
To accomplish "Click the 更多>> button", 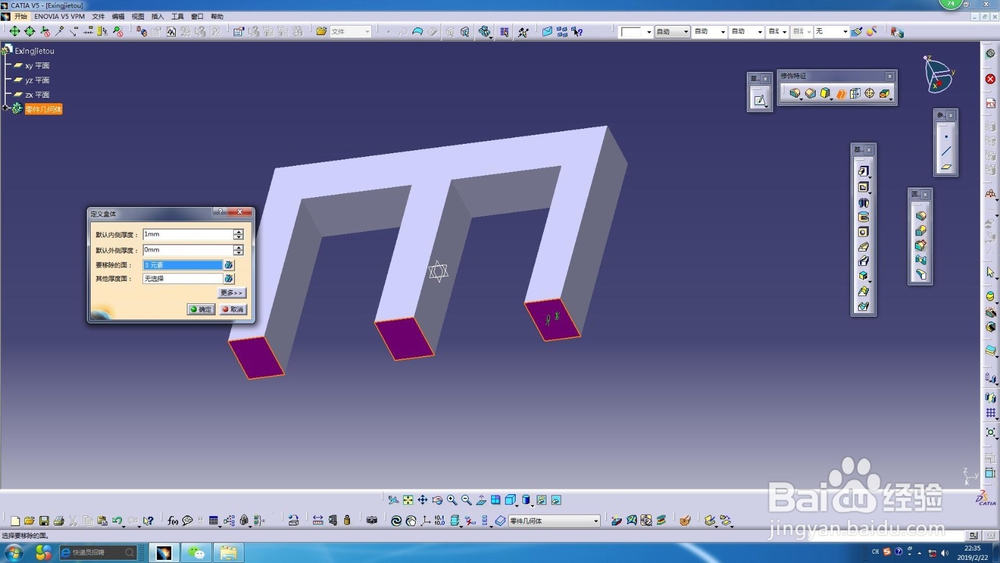I will click(x=232, y=293).
